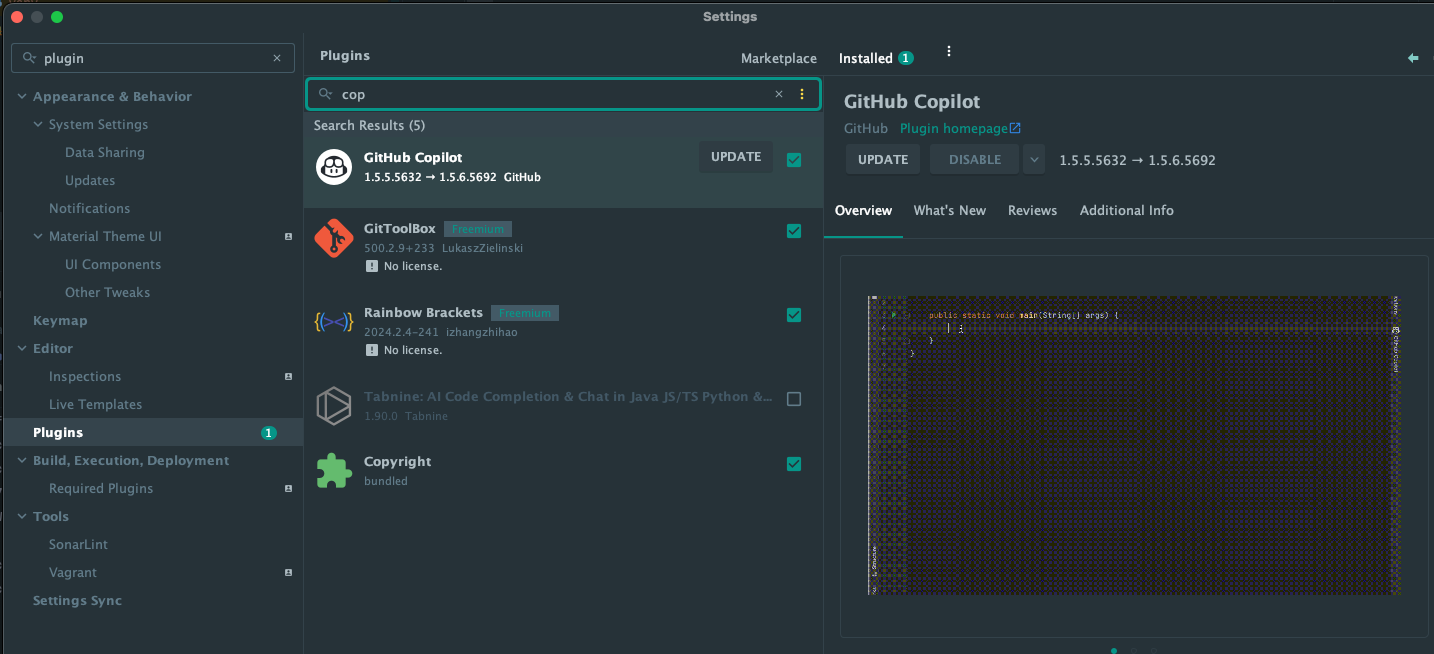Open Notifications settings
Viewport: 1434px width, 654px height.
pos(89,208)
